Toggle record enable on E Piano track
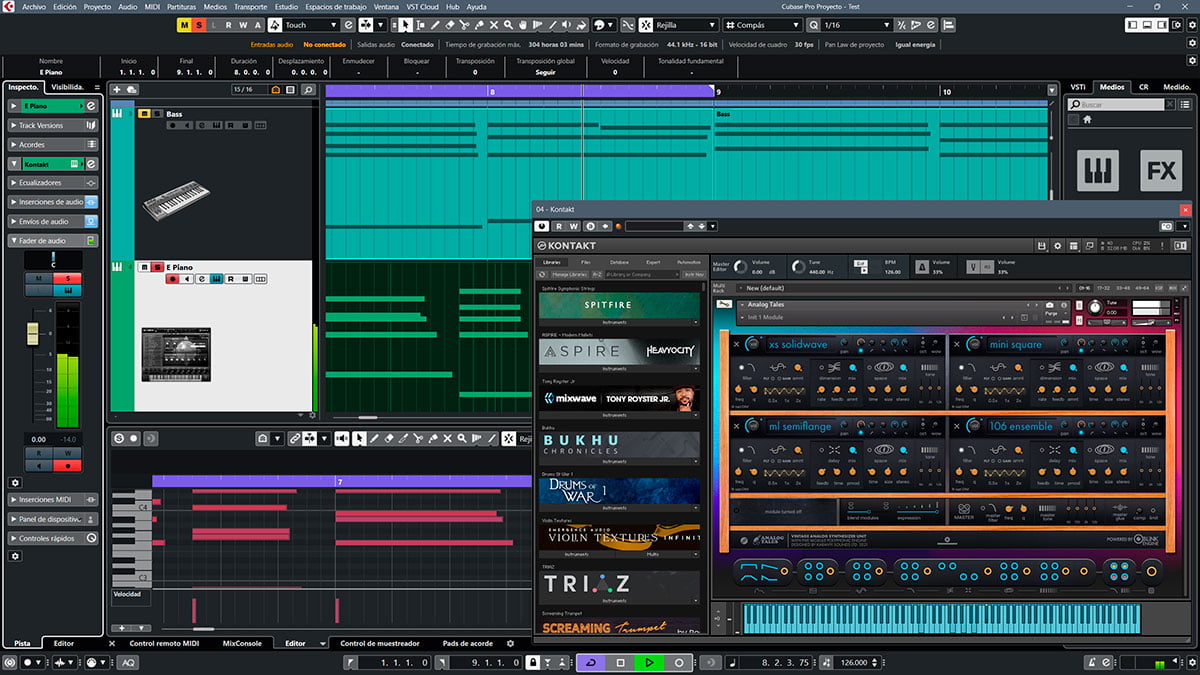 [x=173, y=279]
